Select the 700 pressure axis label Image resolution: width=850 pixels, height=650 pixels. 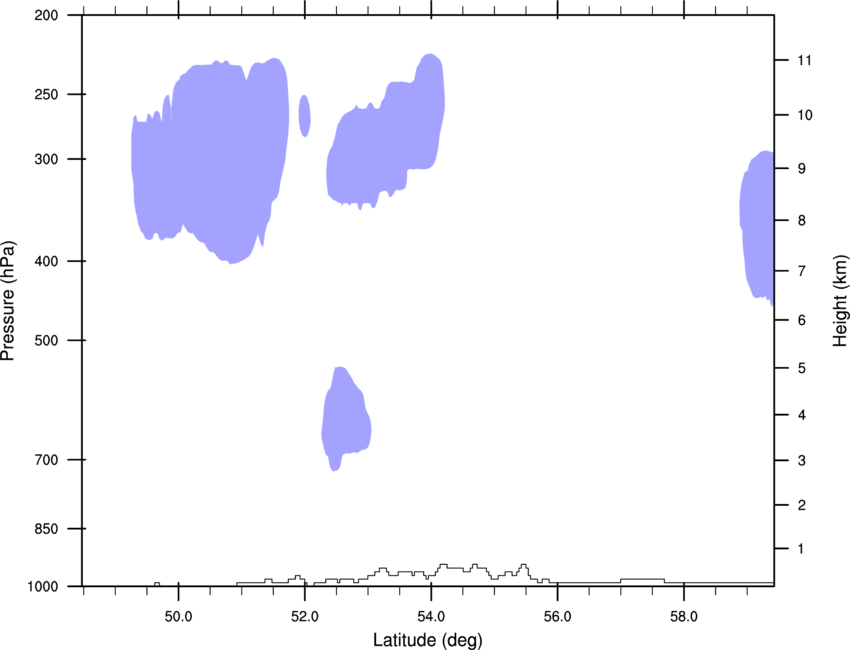coord(47,460)
